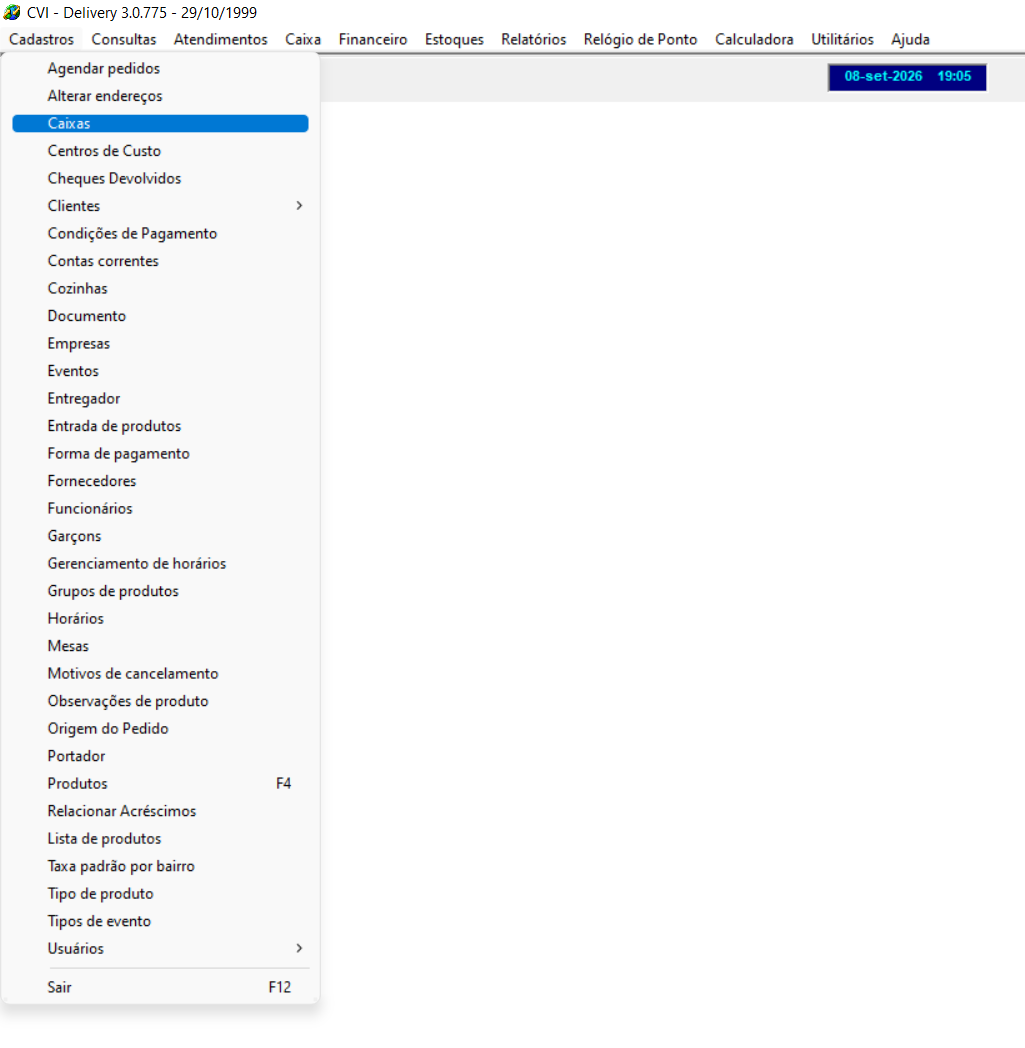Screen dimensions: 1025x1048
Task: Choose Motivos de cancelamento entry
Action: (160, 674)
